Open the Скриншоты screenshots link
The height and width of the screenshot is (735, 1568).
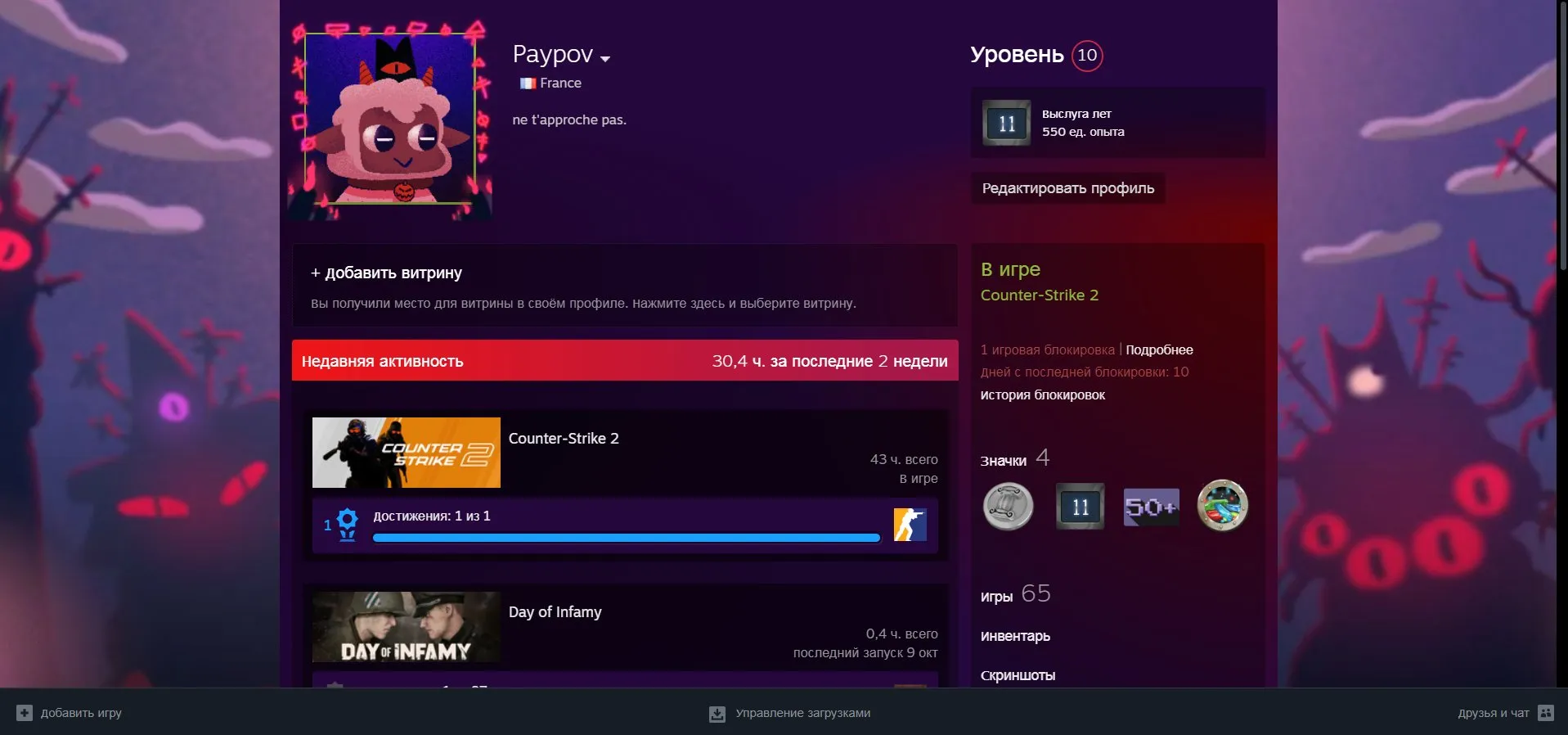click(x=1018, y=675)
